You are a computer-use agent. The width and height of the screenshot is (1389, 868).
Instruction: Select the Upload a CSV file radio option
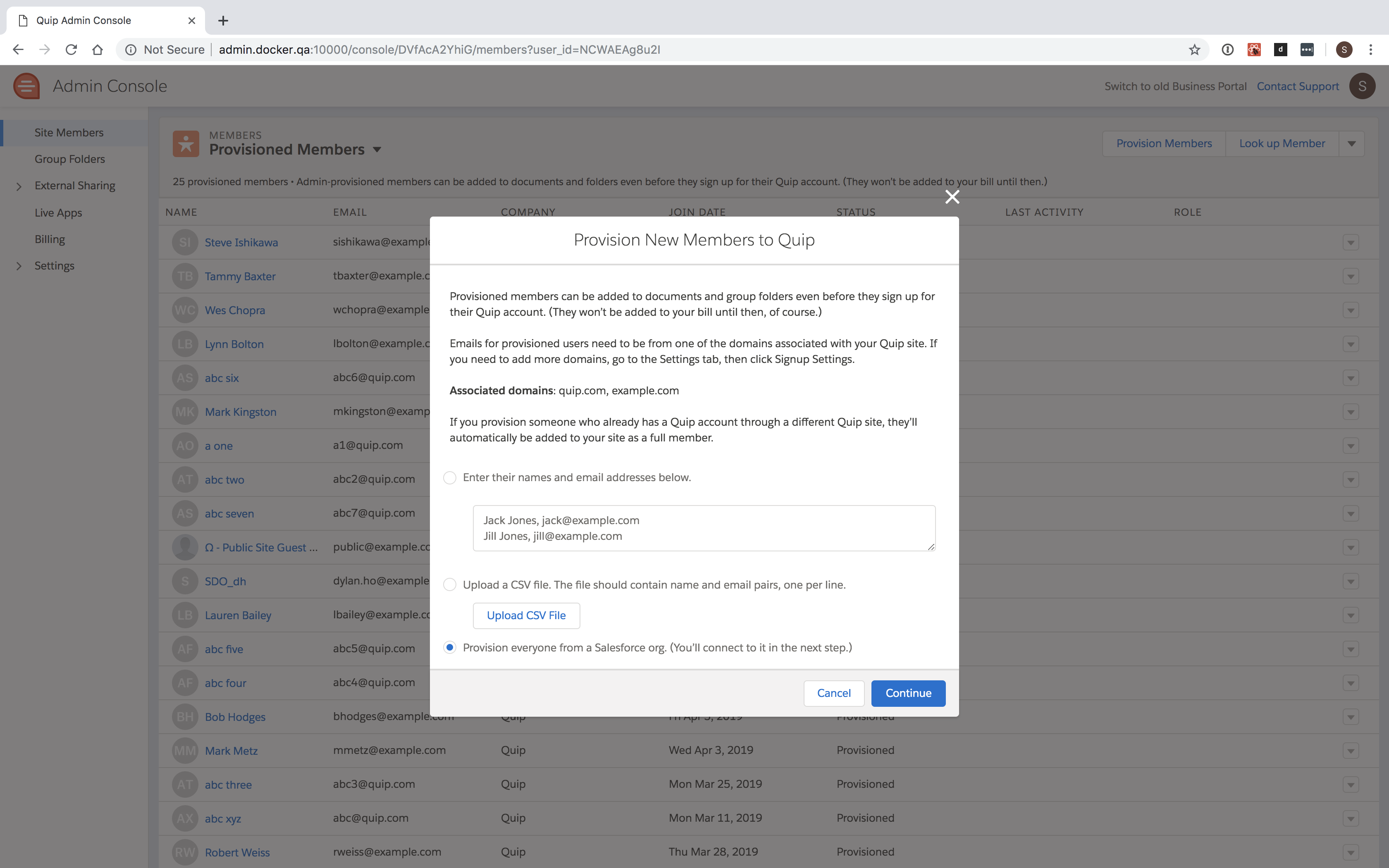[450, 584]
